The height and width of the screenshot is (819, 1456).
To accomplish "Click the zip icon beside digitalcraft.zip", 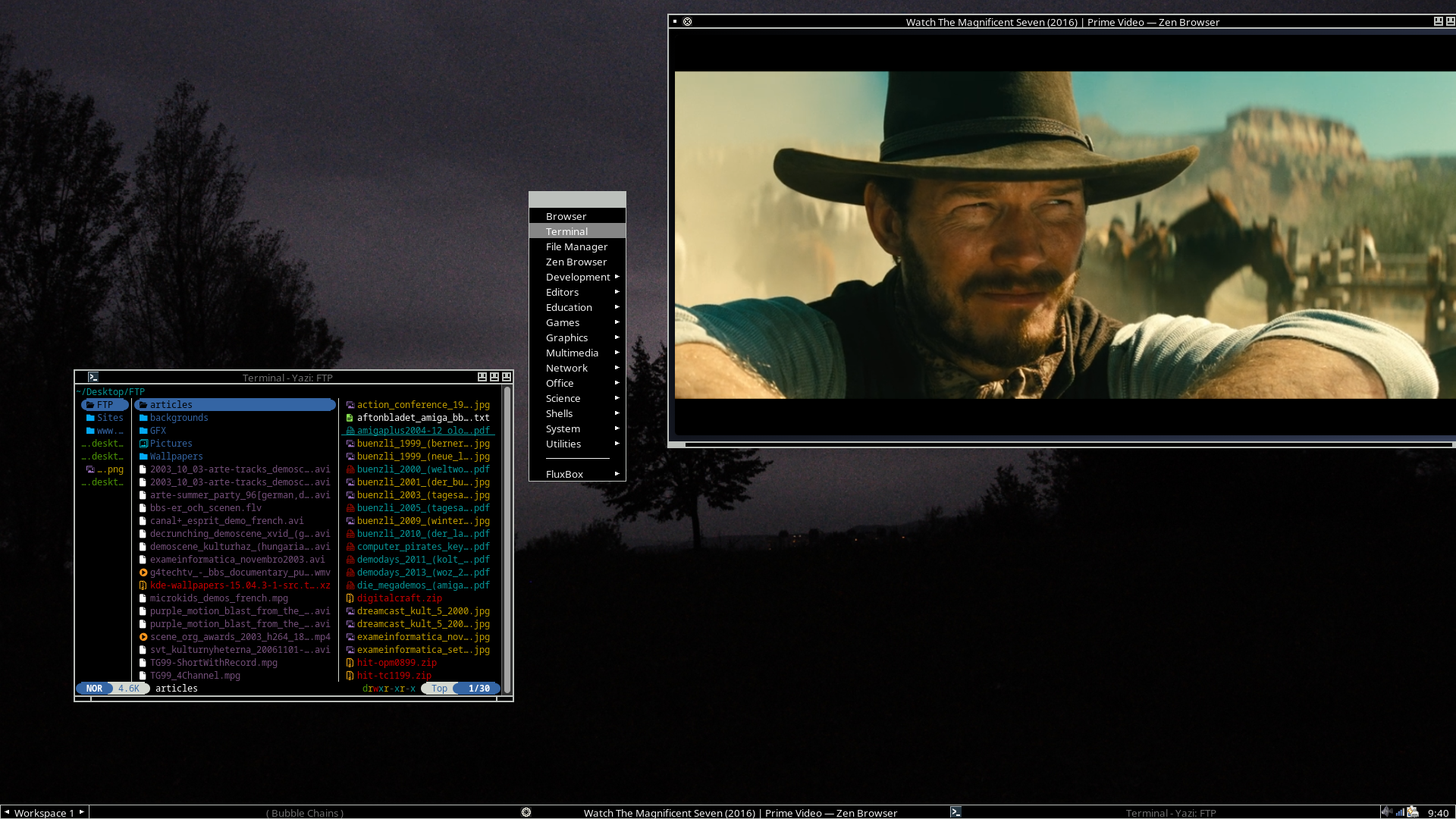I will tap(350, 598).
